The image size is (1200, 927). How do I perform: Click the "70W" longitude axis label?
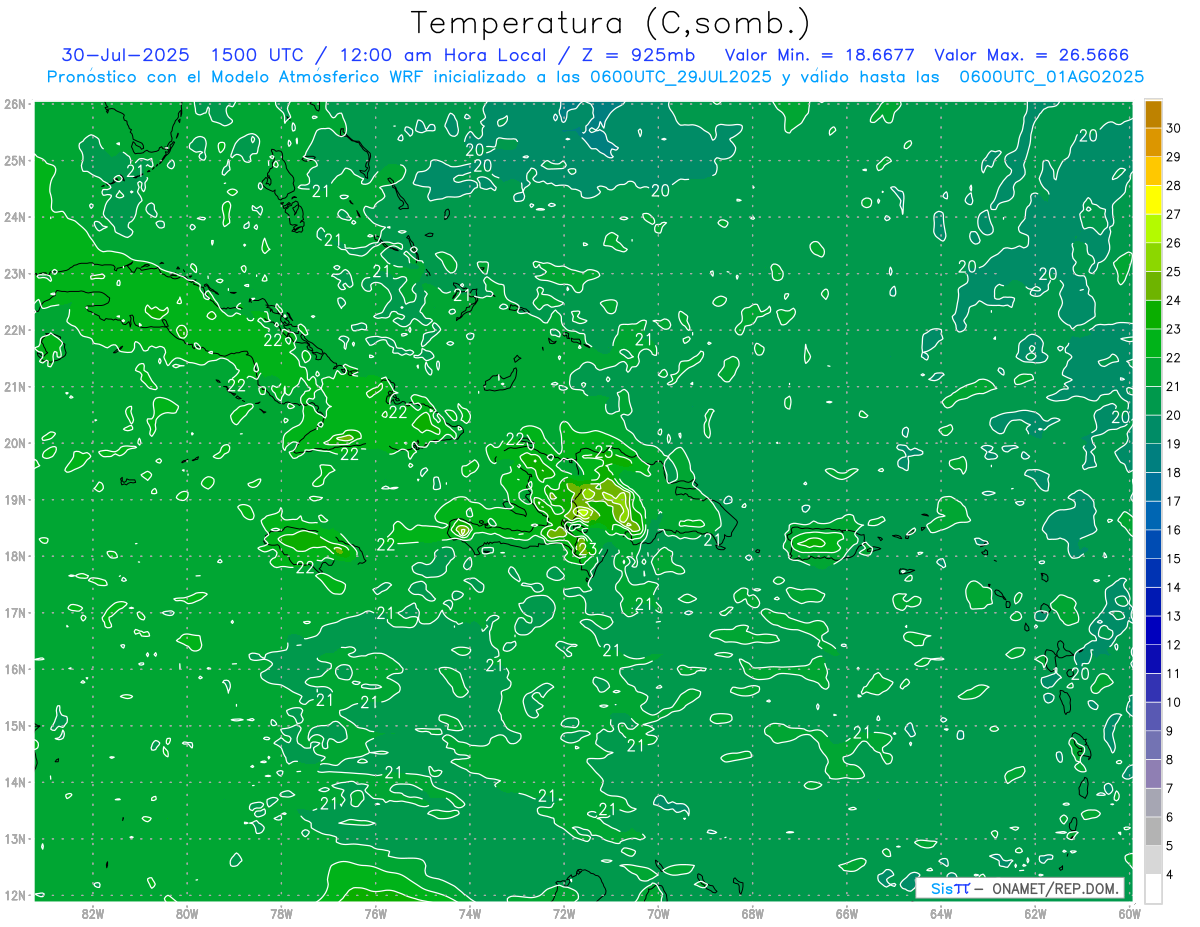[658, 914]
